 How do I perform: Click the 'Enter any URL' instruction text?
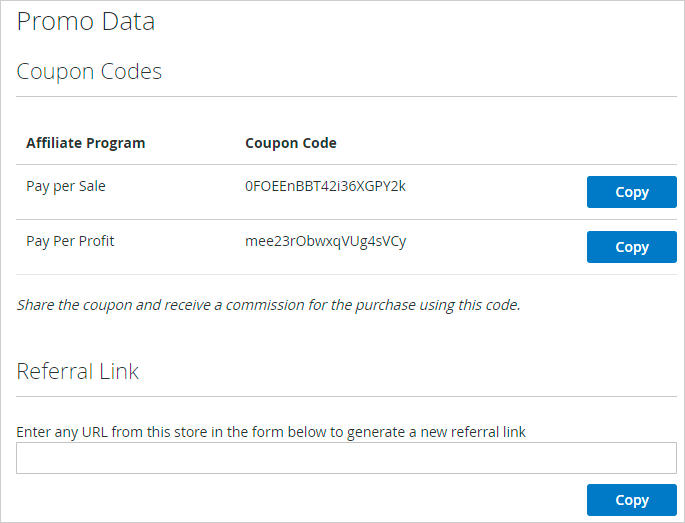(x=271, y=432)
